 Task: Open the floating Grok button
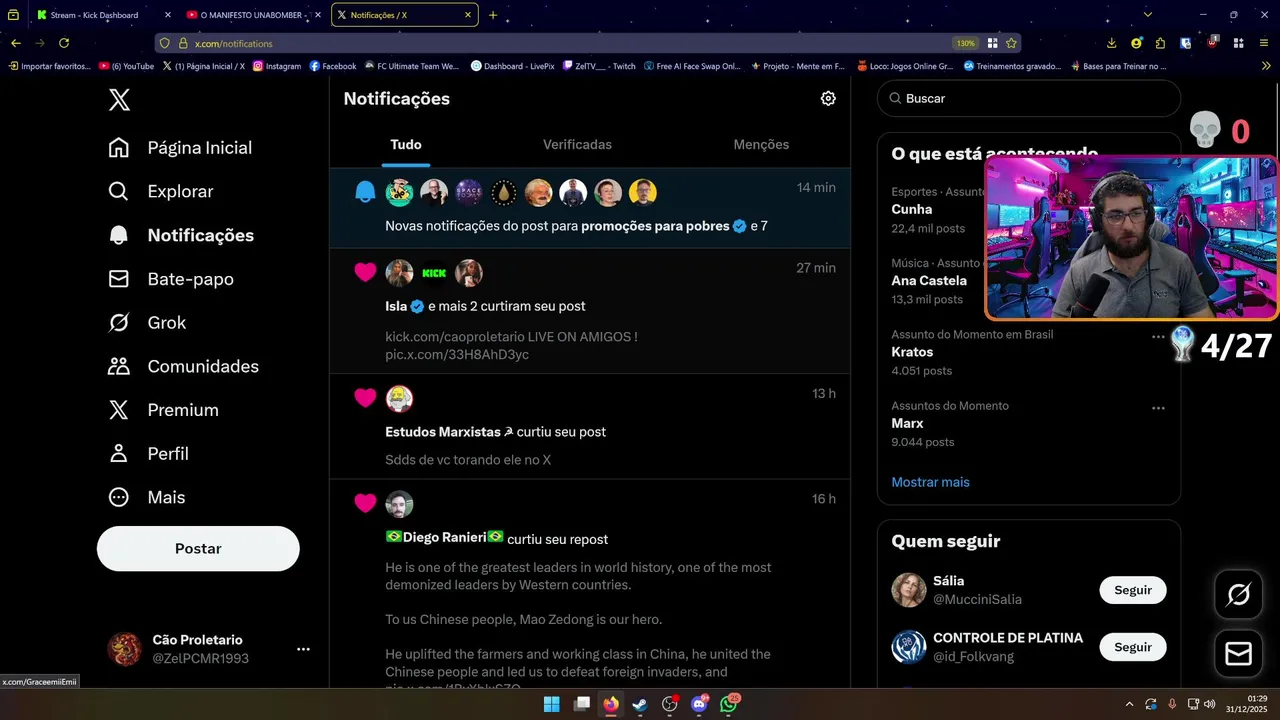(x=1238, y=595)
